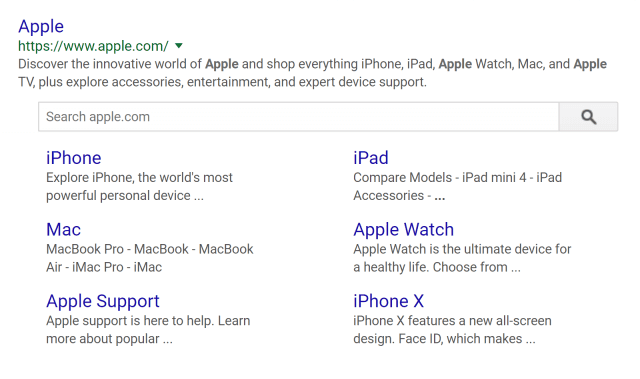Visit the Apple Watch sitelink
The height and width of the screenshot is (379, 640).
coord(403,230)
